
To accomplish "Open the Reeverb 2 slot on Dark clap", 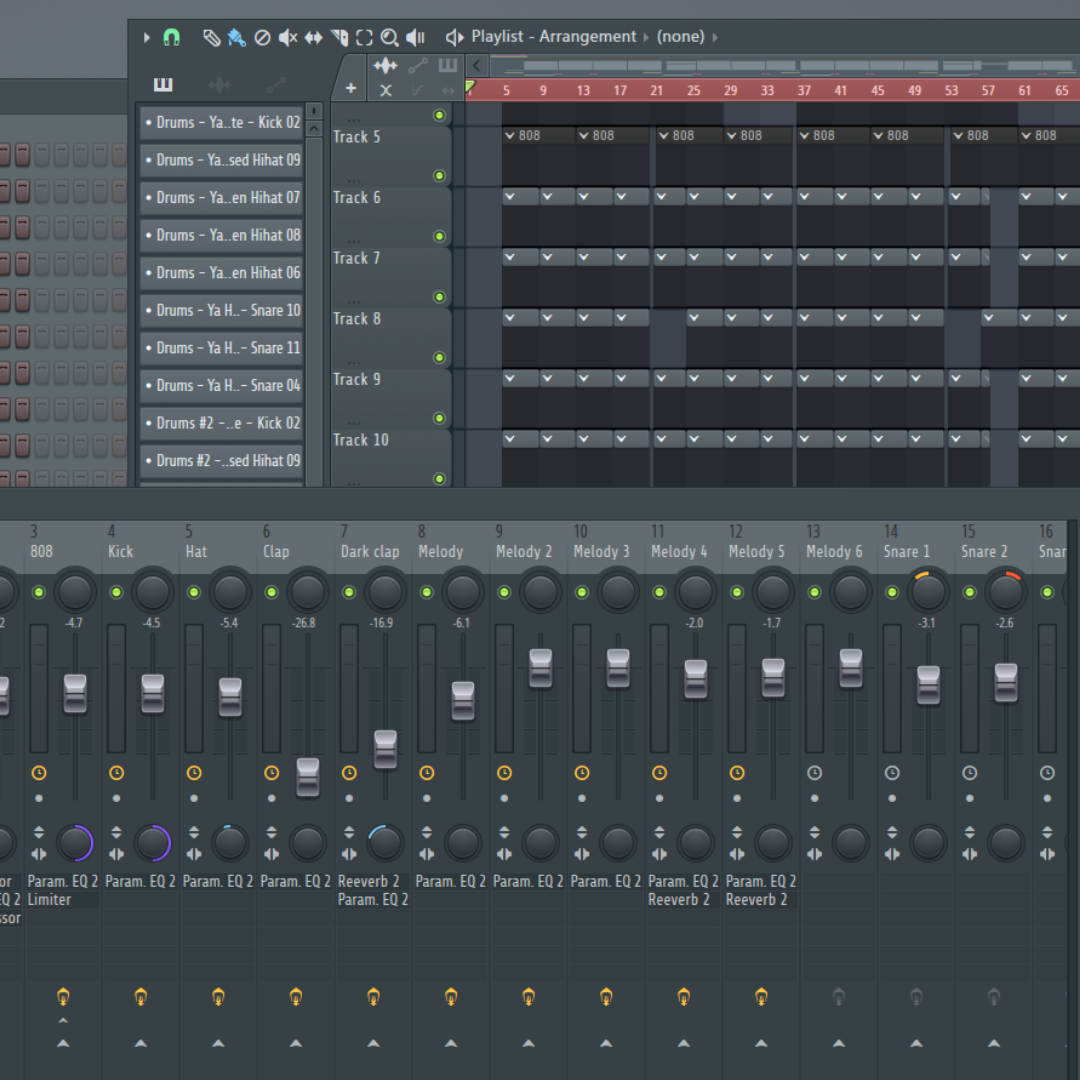I will [370, 881].
